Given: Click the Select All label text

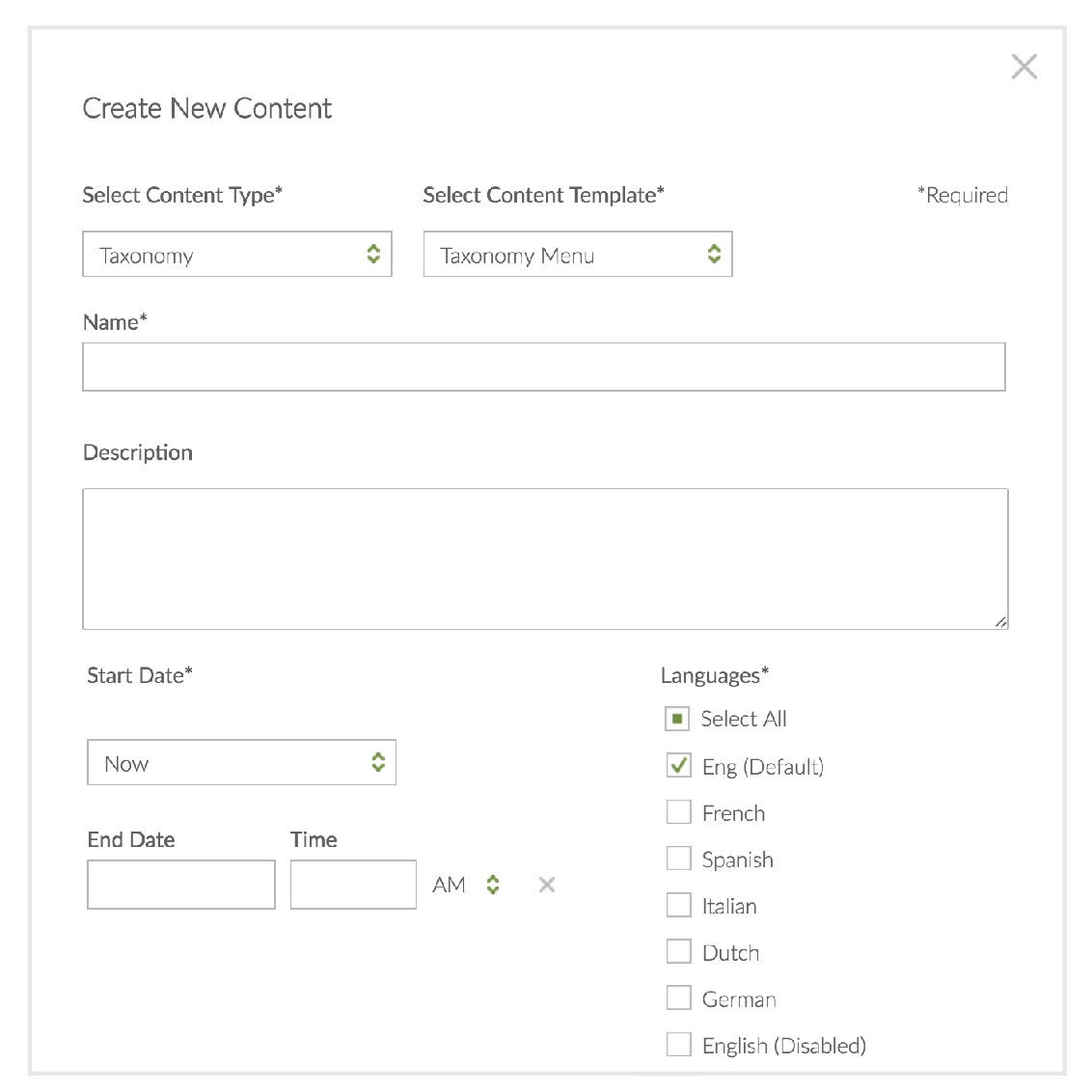Looking at the screenshot, I should [x=744, y=719].
